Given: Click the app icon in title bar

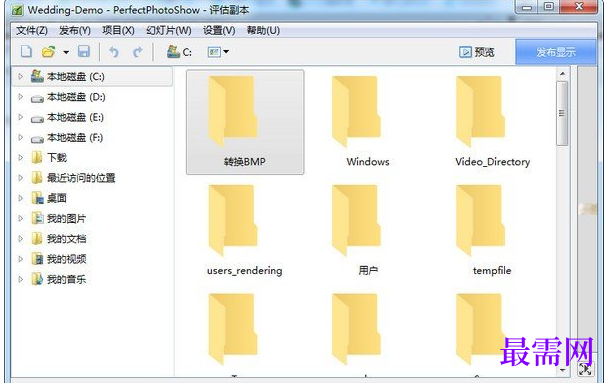Looking at the screenshot, I should click(18, 10).
